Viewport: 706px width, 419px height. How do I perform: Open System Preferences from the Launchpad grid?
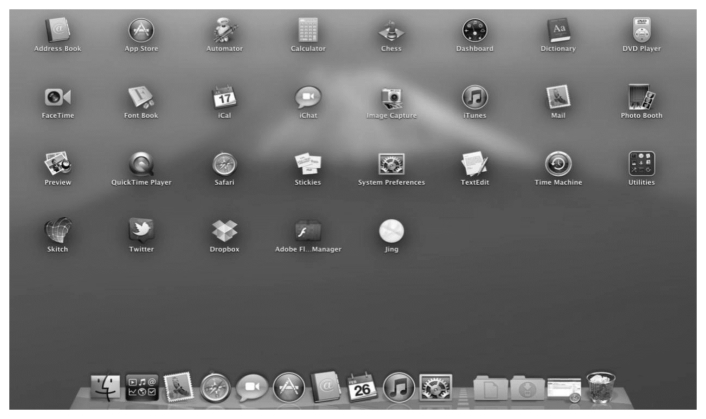pyautogui.click(x=391, y=164)
